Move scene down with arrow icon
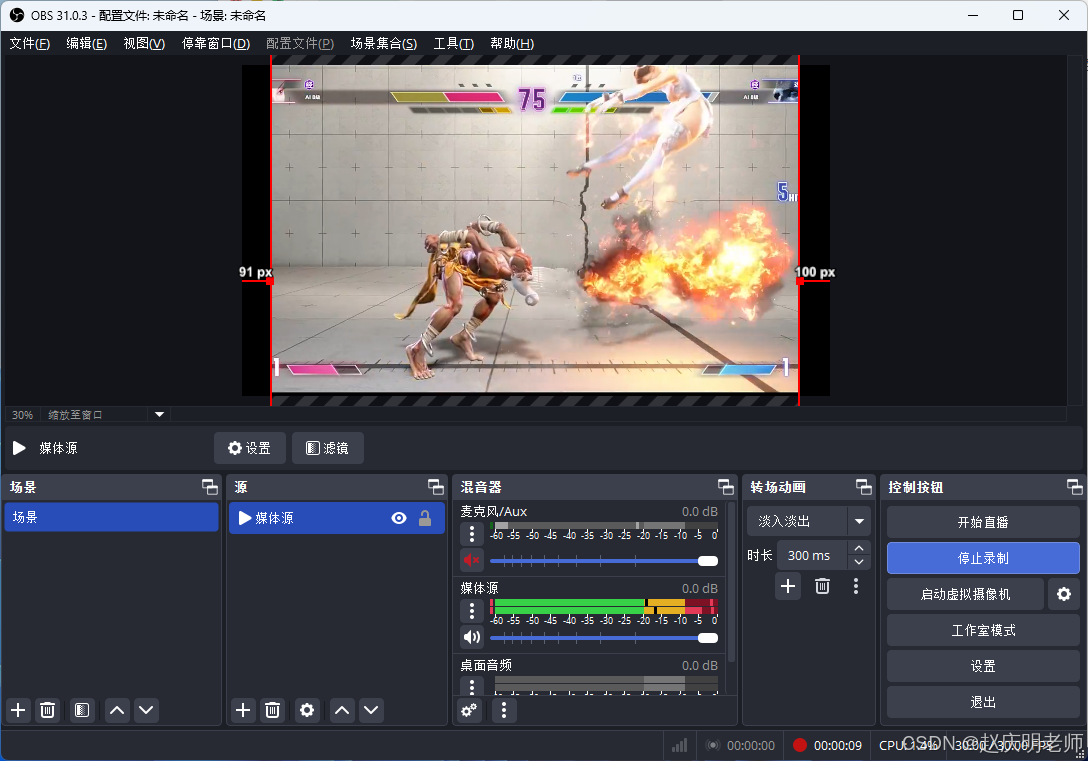The height and width of the screenshot is (761, 1088). [146, 710]
